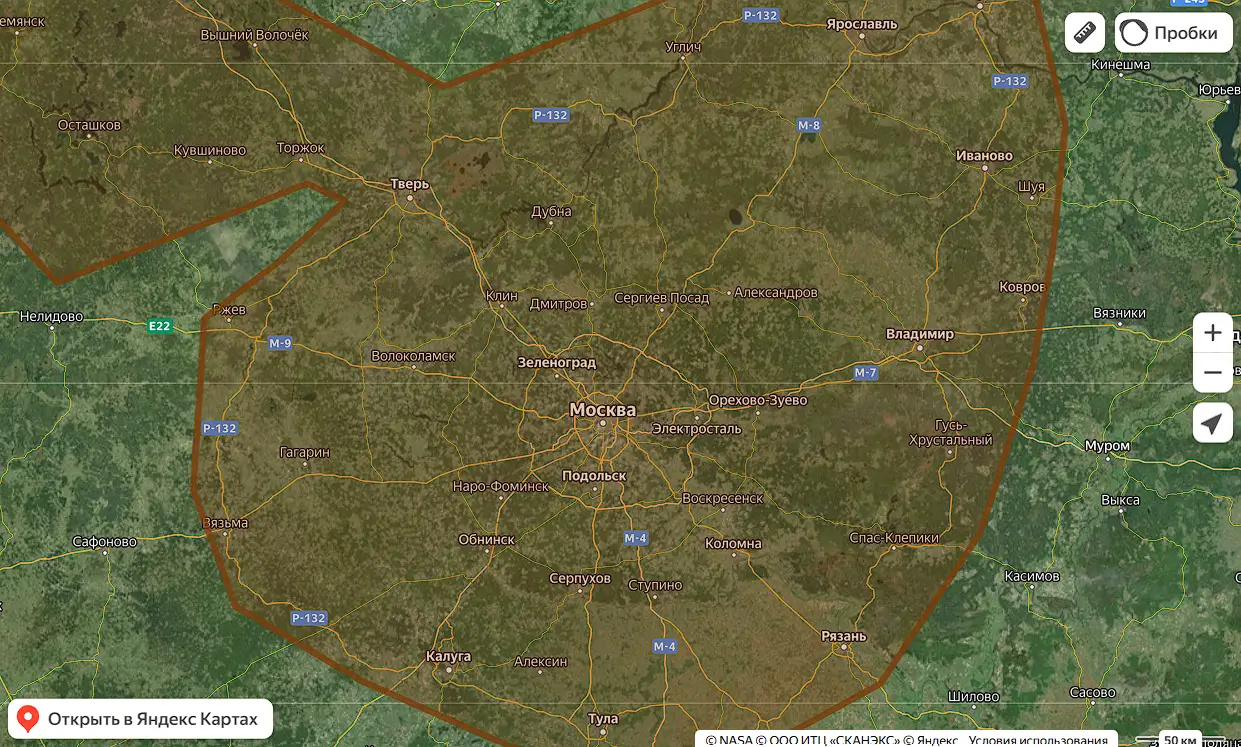The width and height of the screenshot is (1241, 747).
Task: Click the geolocation arrow button
Action: tap(1212, 423)
